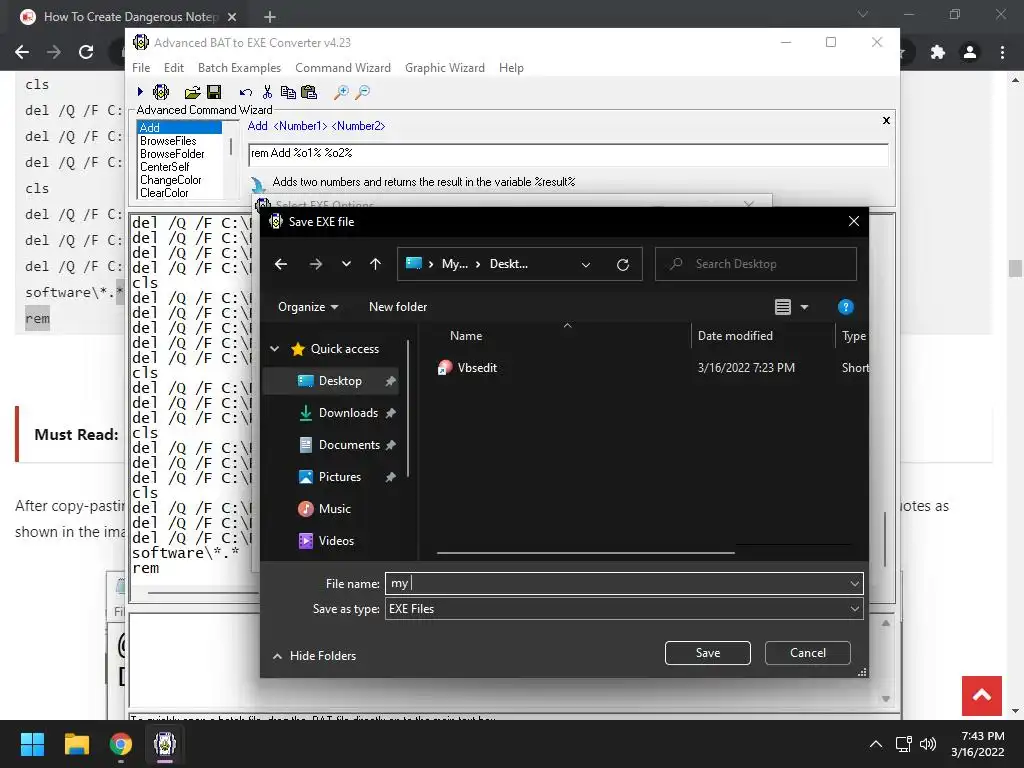Open the File menu
Screen dimensions: 1024x768
141,68
